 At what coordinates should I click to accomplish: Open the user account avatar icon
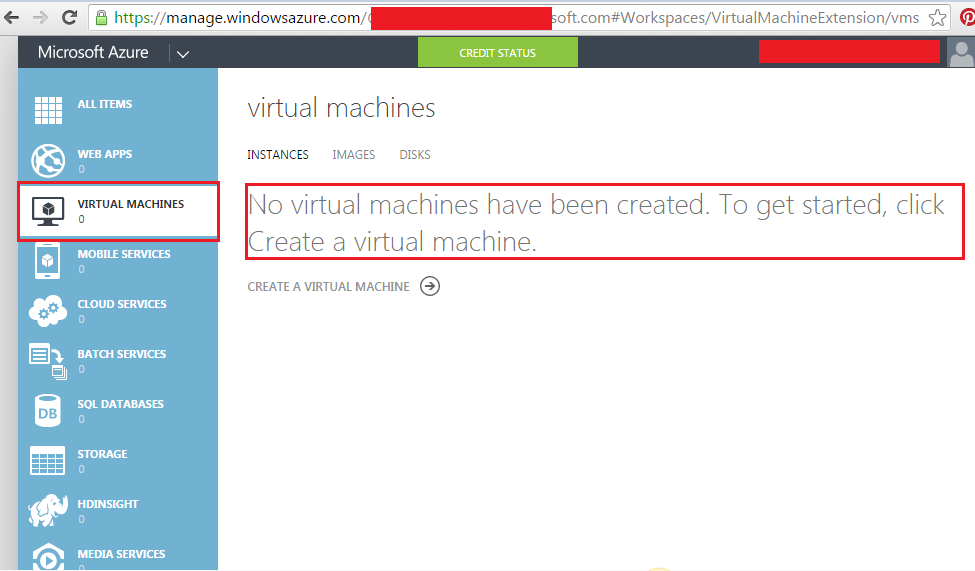point(961,52)
